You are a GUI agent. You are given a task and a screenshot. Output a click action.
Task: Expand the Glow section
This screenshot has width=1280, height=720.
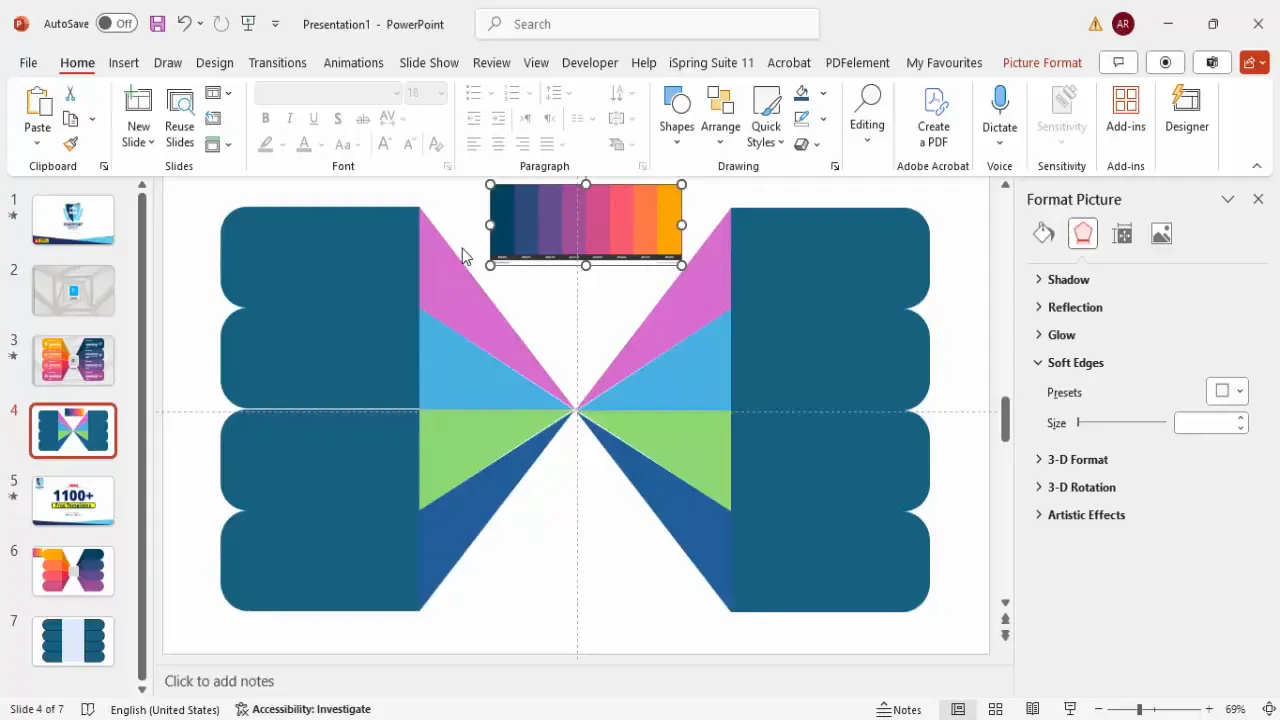pos(1061,335)
